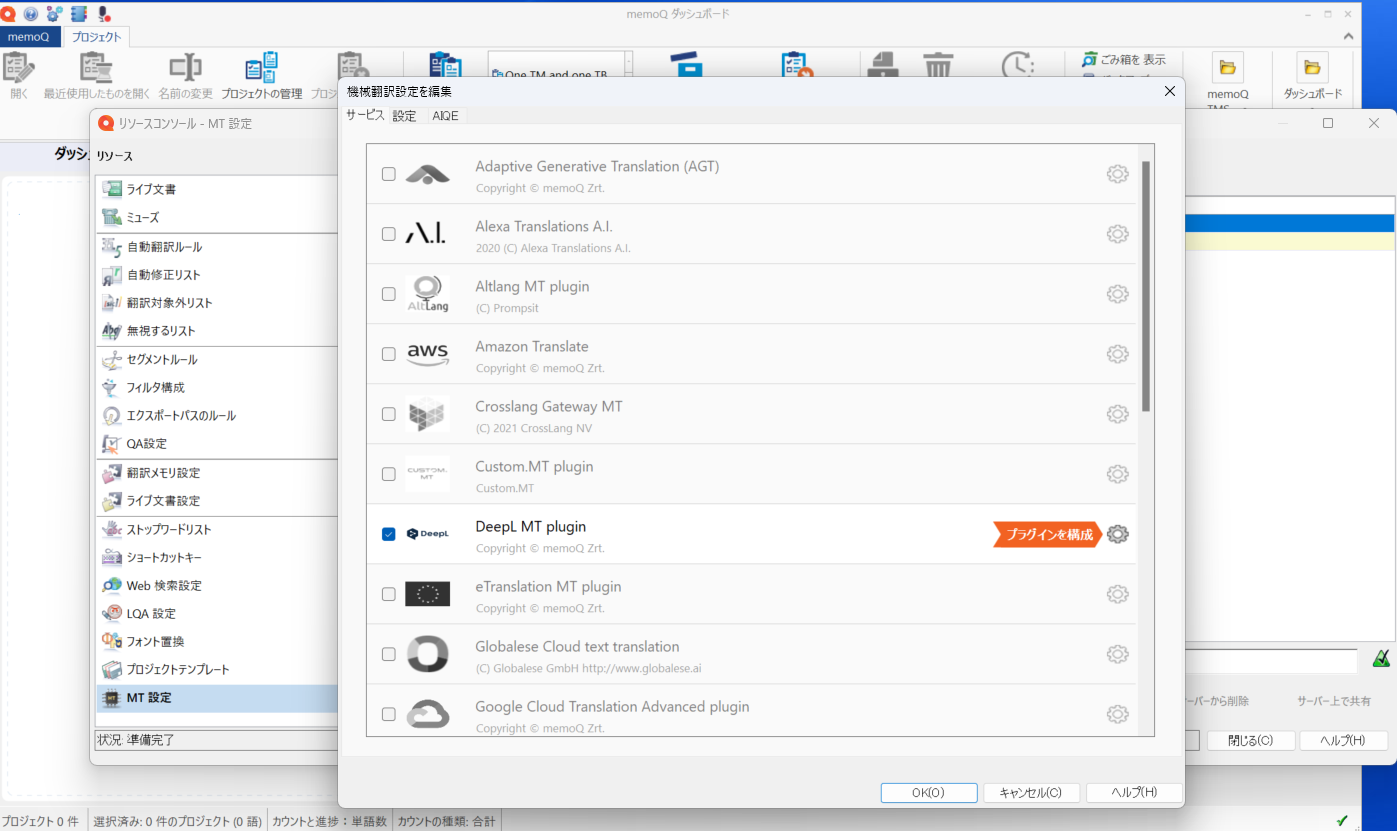Enable Alexa Translations A.I. checkbox
The image size is (1397, 831).
tap(389, 234)
